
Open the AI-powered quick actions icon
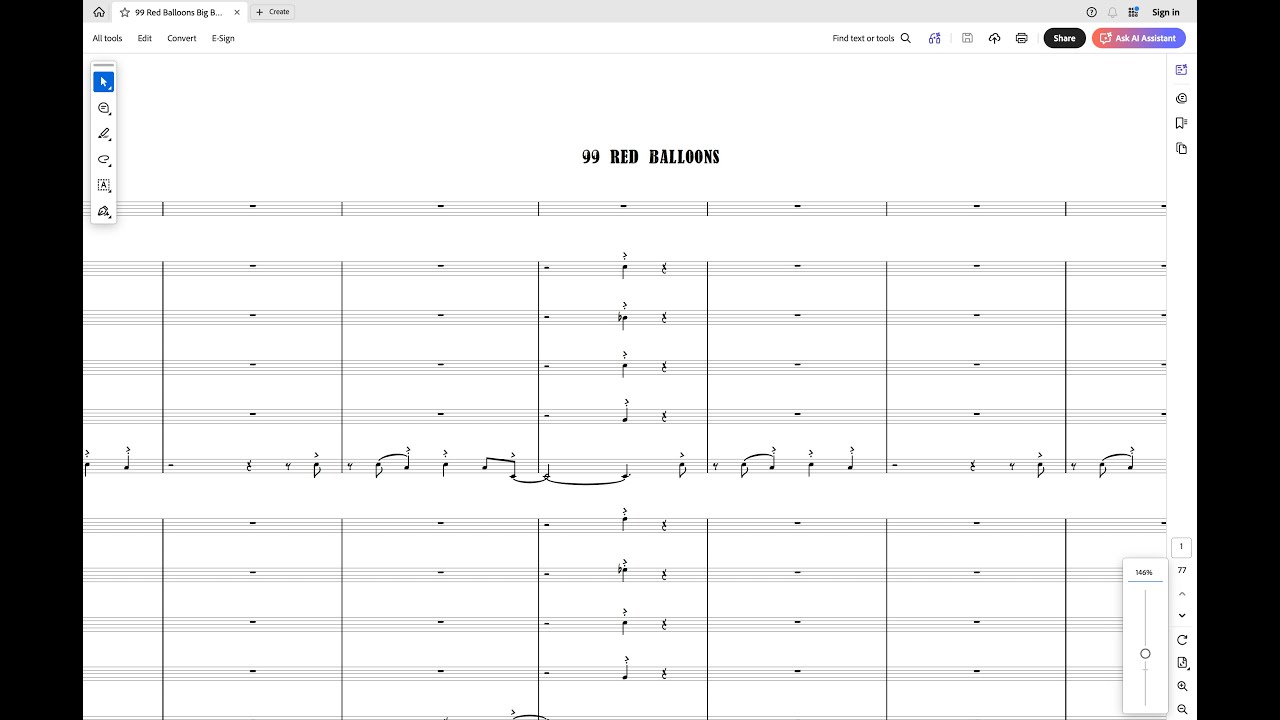(934, 38)
